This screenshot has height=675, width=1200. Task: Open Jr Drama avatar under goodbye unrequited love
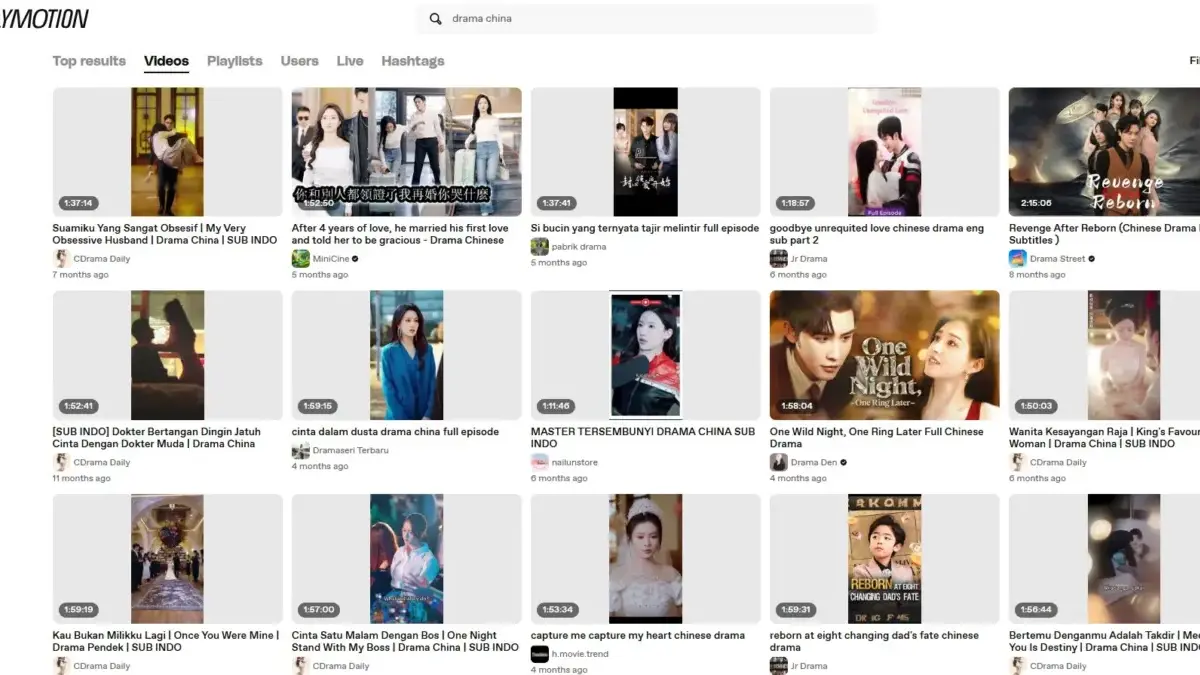(778, 258)
